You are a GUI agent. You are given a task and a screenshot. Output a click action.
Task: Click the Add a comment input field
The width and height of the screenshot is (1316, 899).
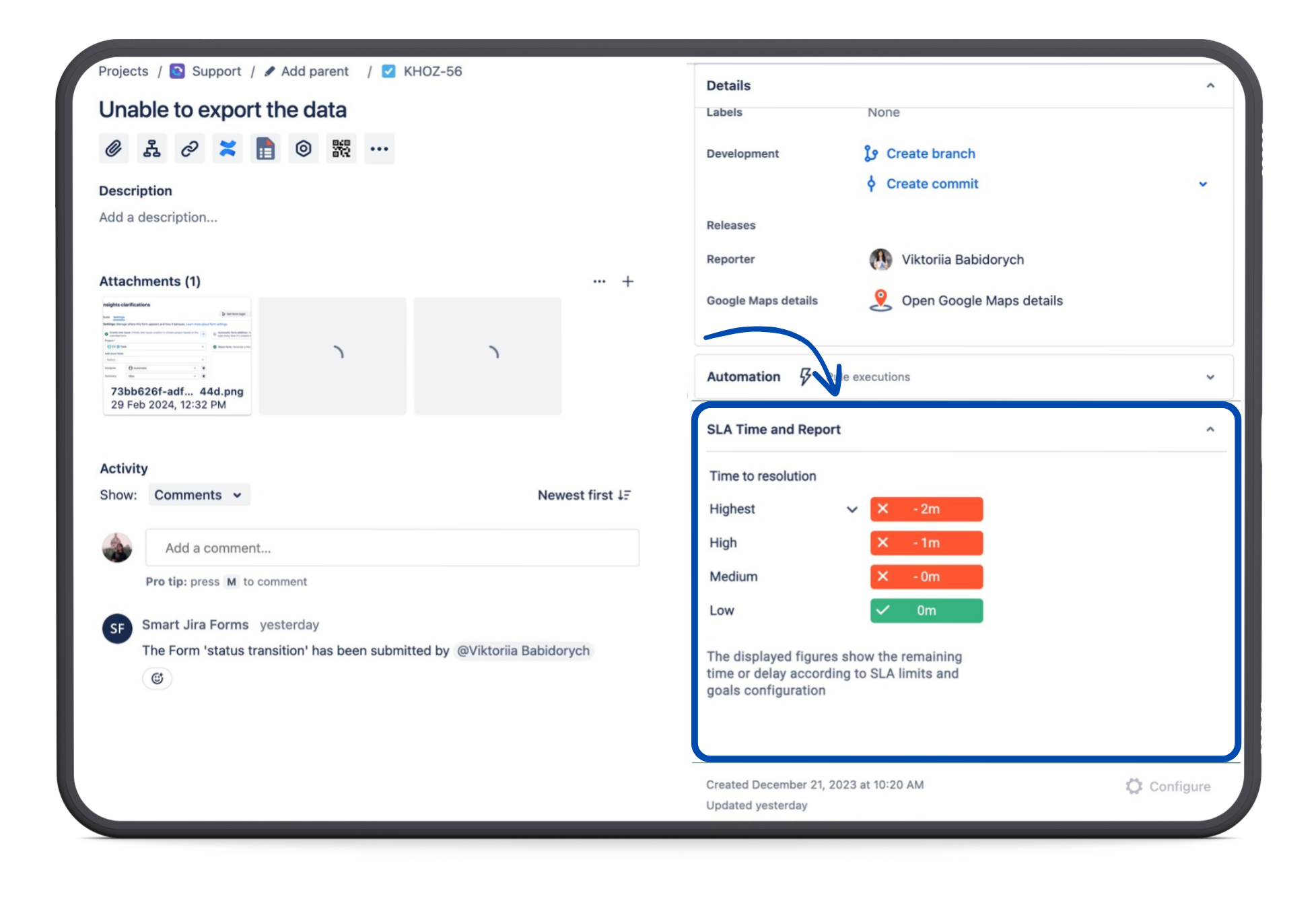[392, 548]
